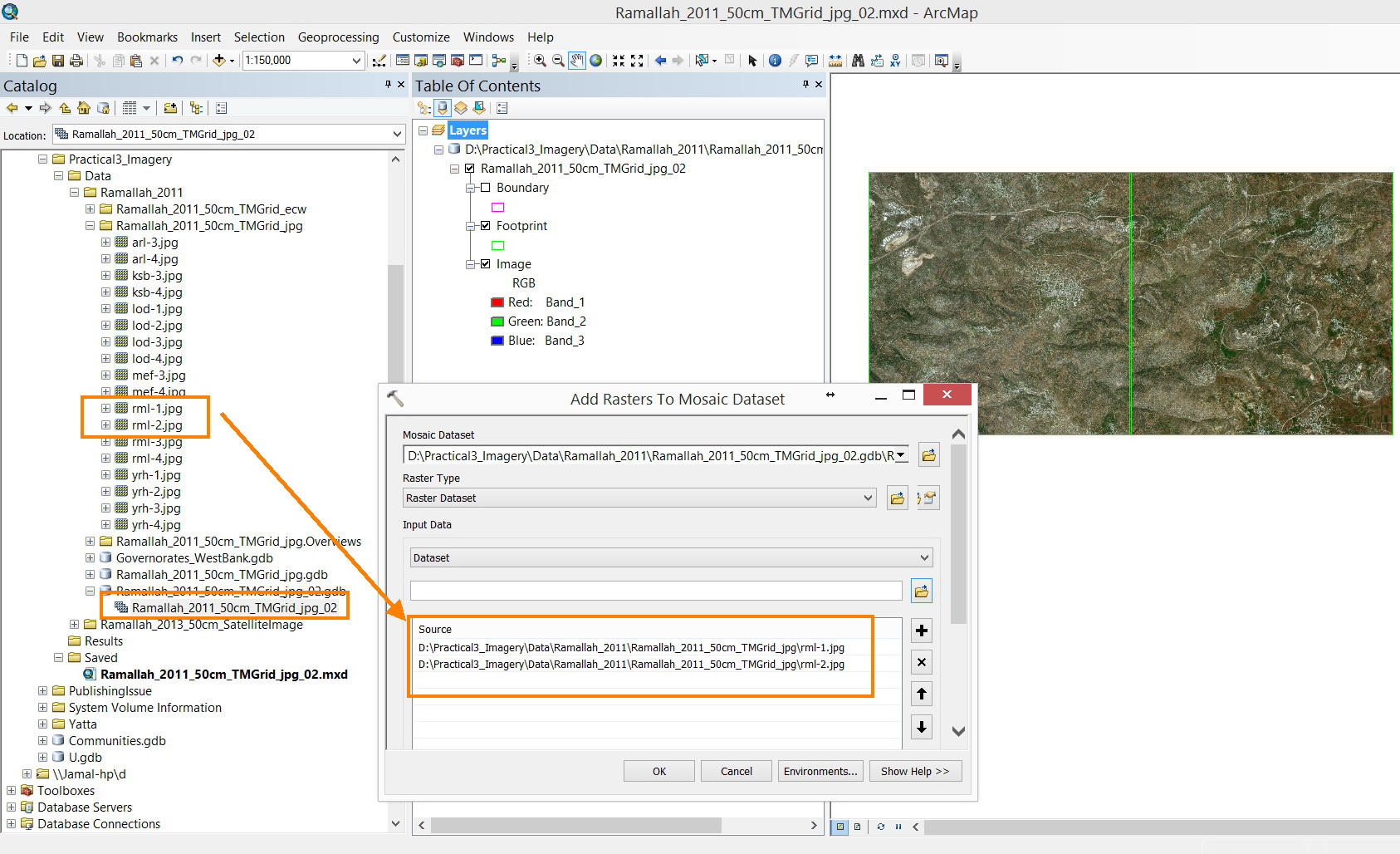The image size is (1400, 854).
Task: Select the Zoom In tool
Action: [540, 61]
